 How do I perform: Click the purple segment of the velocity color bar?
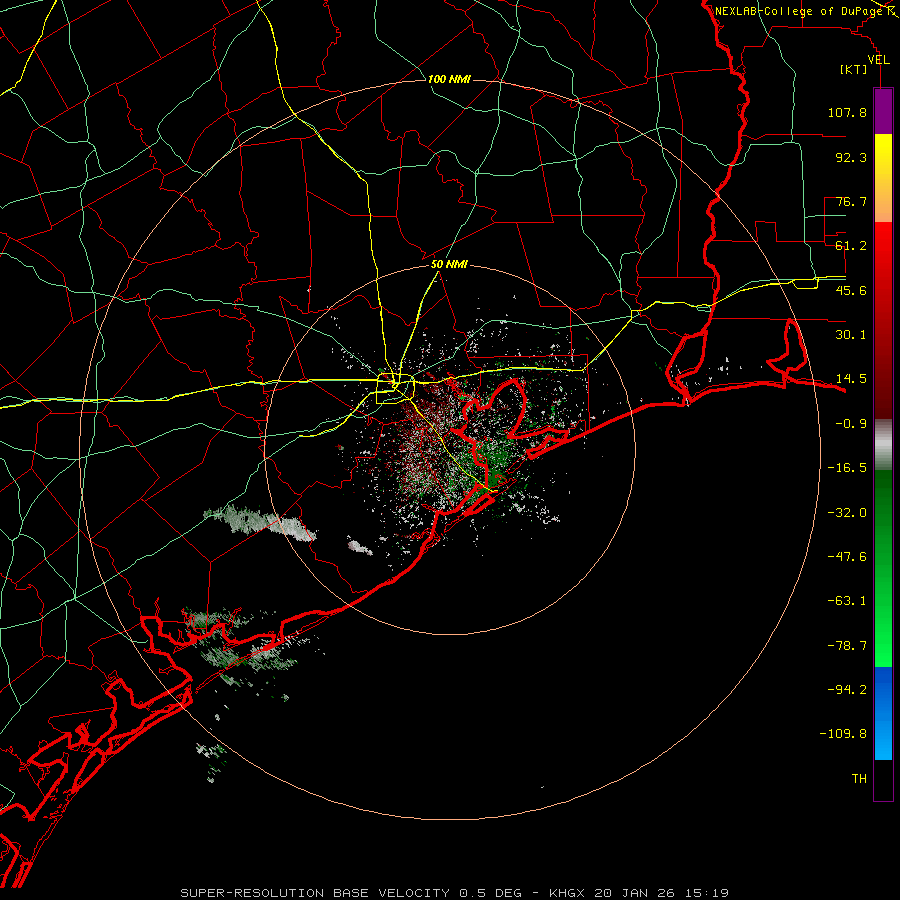[883, 111]
